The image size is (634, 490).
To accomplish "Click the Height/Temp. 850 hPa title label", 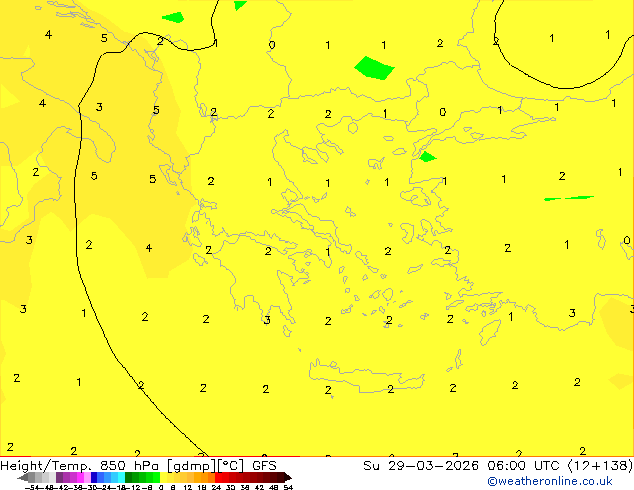I will point(80,466).
